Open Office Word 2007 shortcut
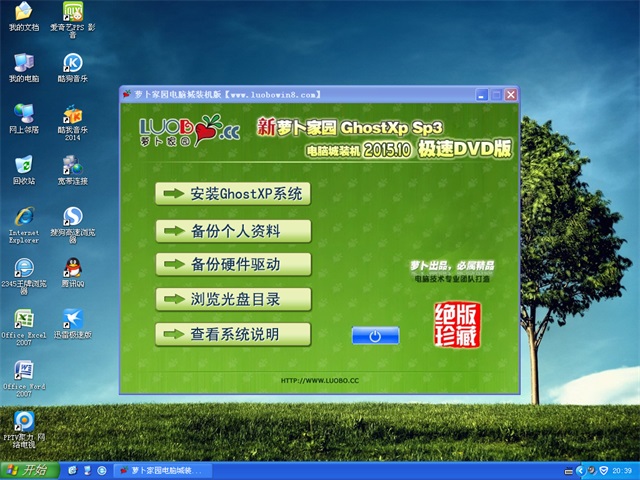 (x=23, y=371)
